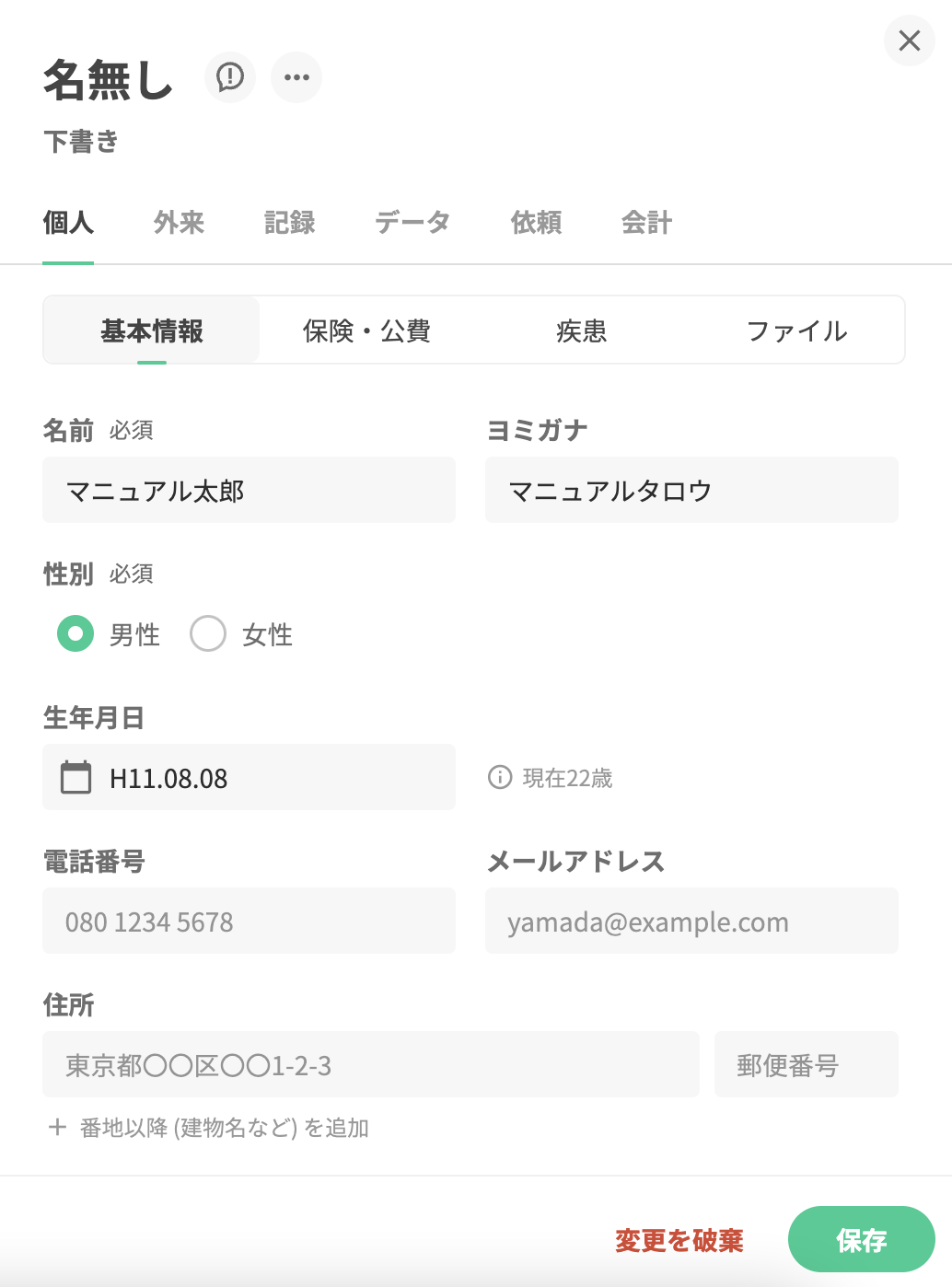The width and height of the screenshot is (952, 1287).
Task: Click the alert speech bubble icon
Action: point(230,77)
